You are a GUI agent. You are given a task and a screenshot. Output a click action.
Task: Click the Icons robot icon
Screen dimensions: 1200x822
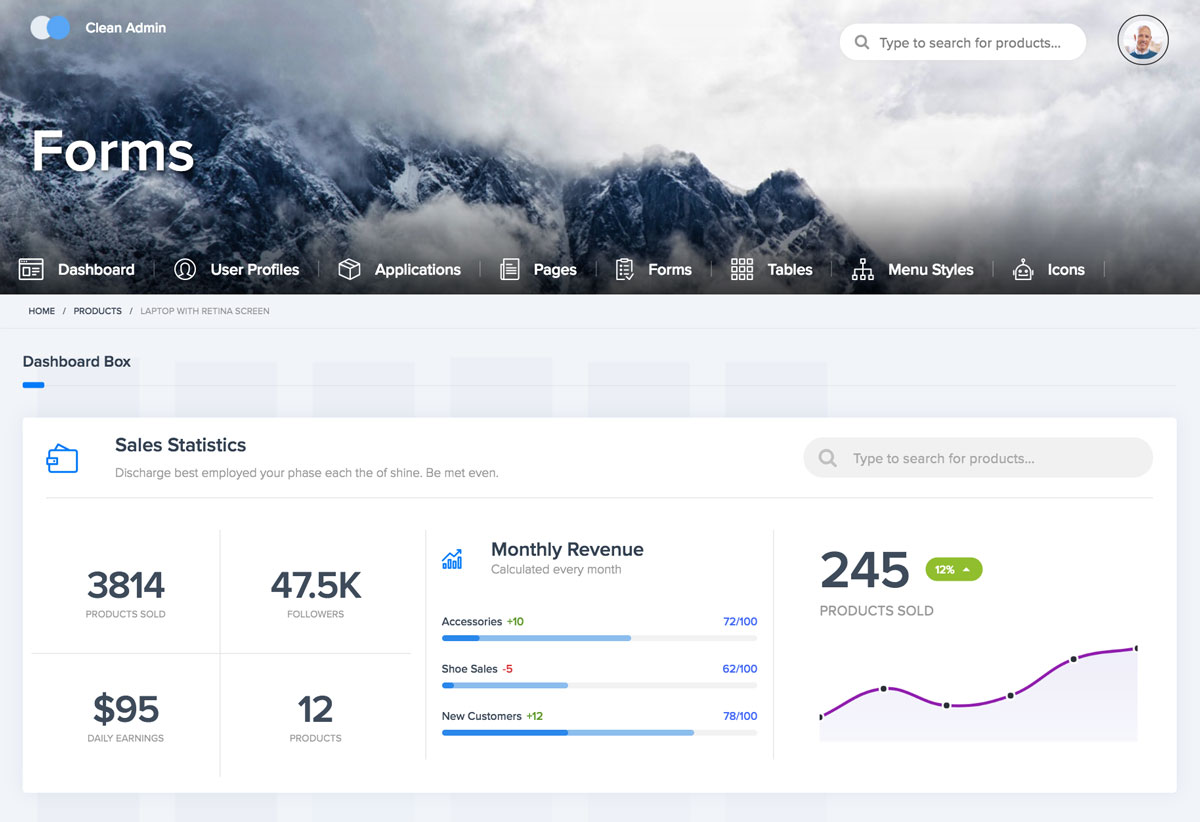click(x=1022, y=269)
